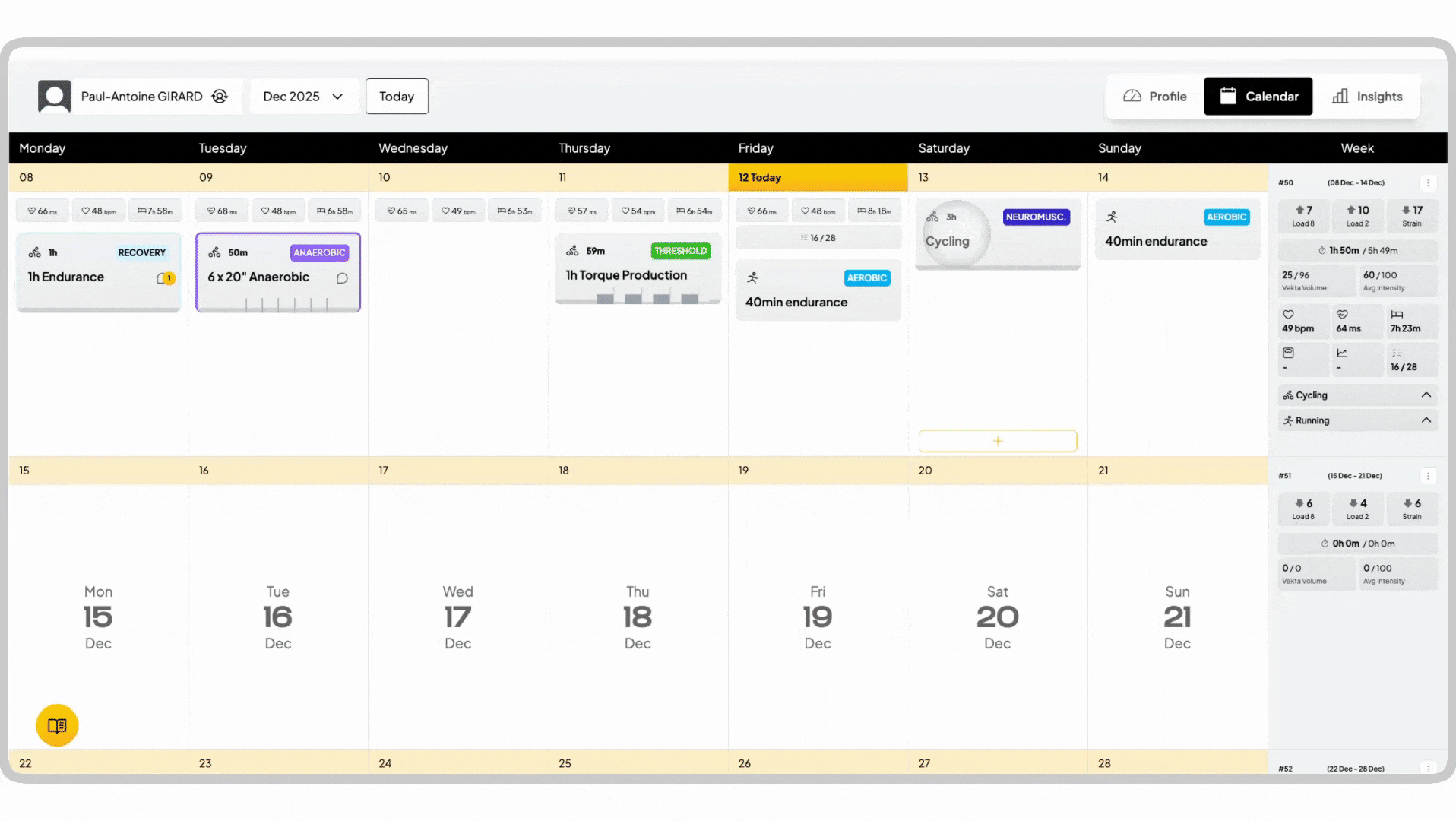1456x821 pixels.
Task: Open the 1h Torque Production workout card
Action: 638,270
